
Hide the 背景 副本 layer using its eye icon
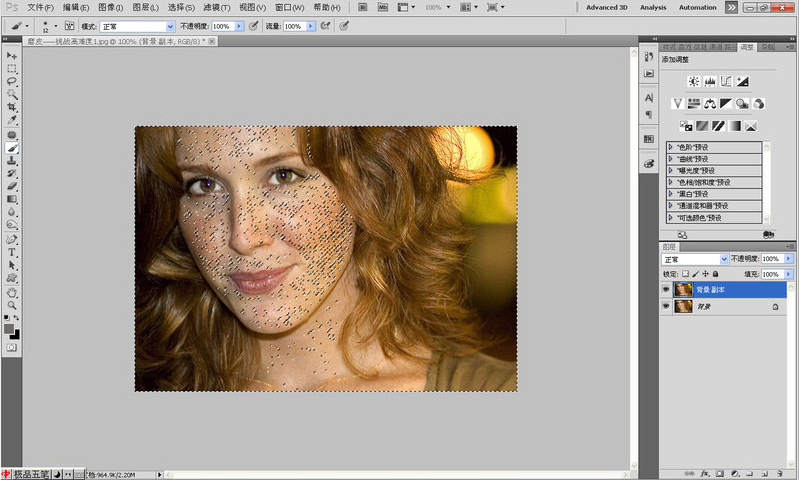pyautogui.click(x=667, y=289)
